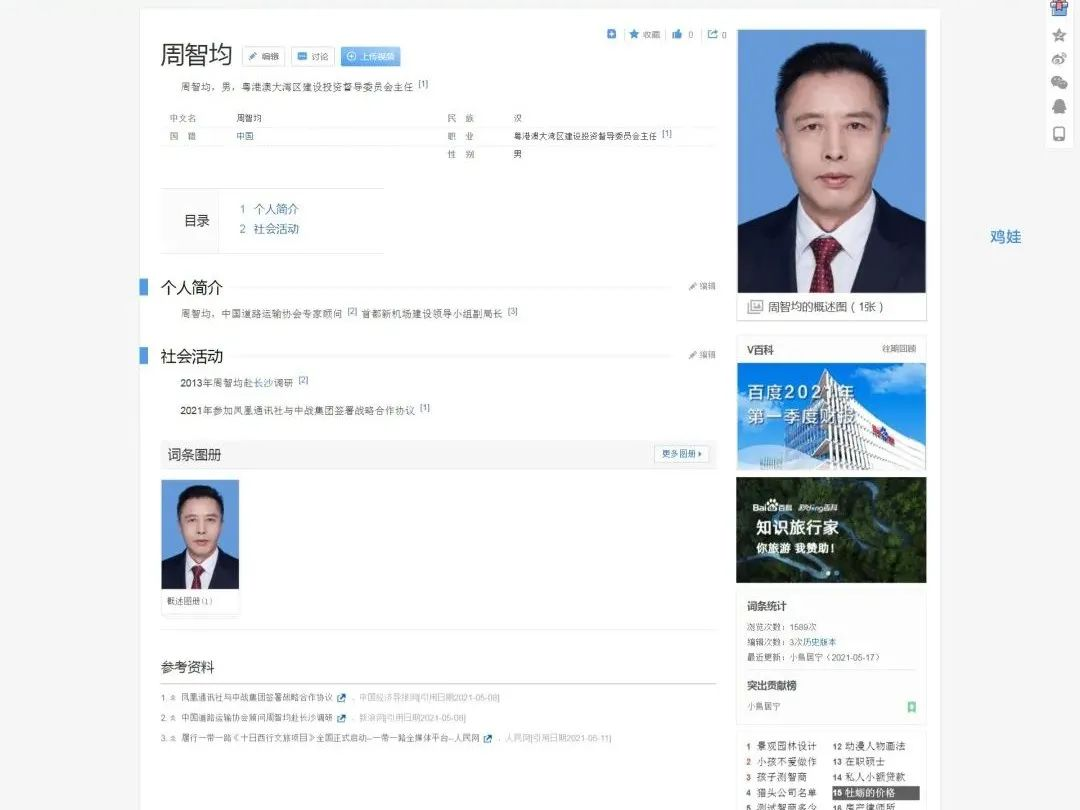Click the 中国 nationality value in the info table
The width and height of the screenshot is (1080, 810).
(x=245, y=136)
